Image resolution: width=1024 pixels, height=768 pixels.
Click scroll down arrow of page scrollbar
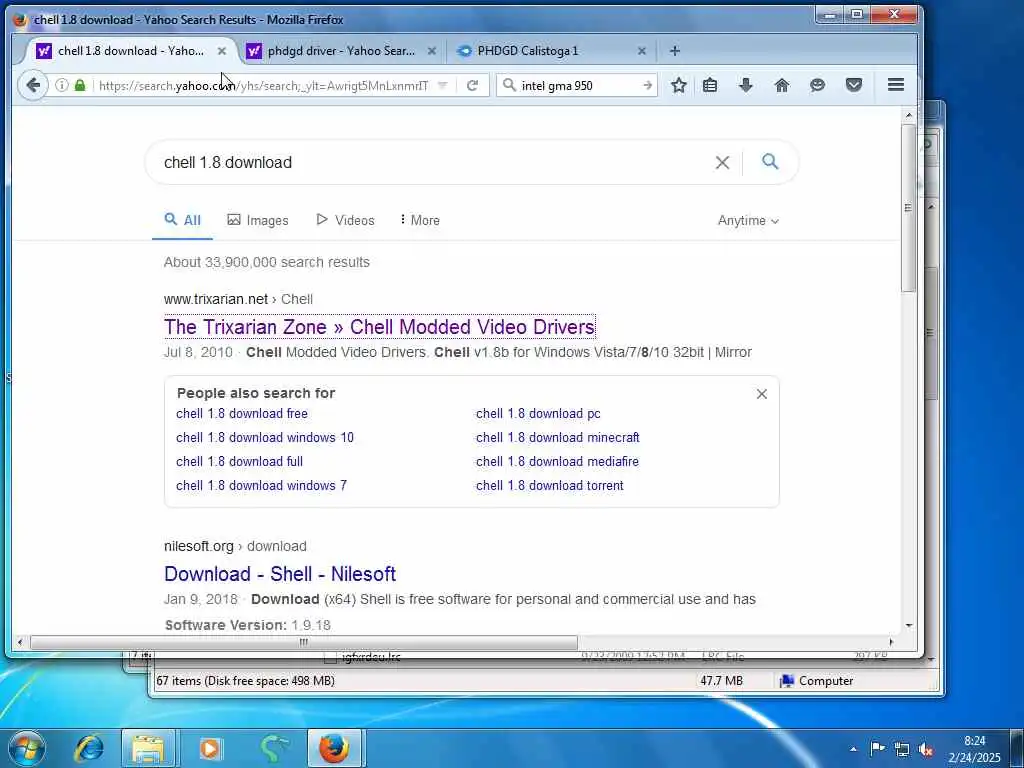pyautogui.click(x=908, y=625)
